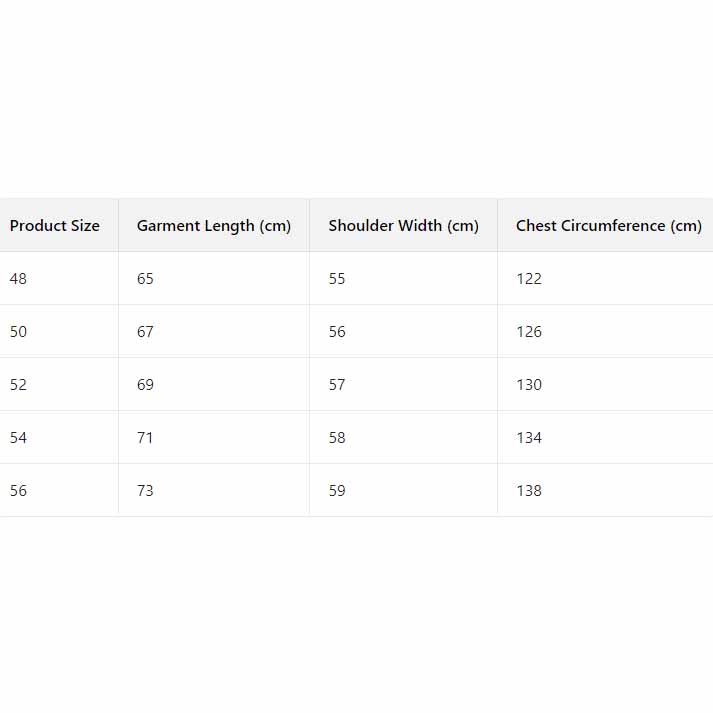Click garment length value 69
This screenshot has width=713, height=713.
point(146,385)
